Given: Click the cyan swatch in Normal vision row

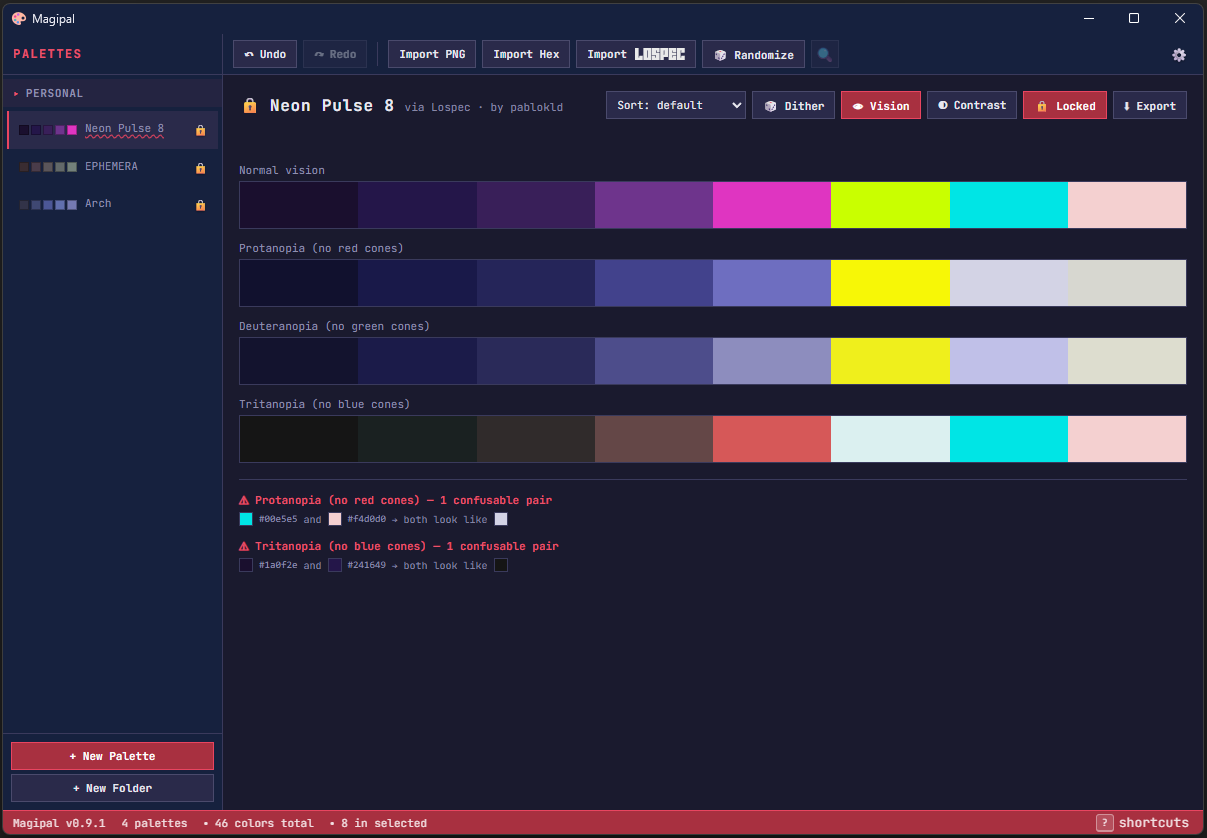Looking at the screenshot, I should (1009, 205).
